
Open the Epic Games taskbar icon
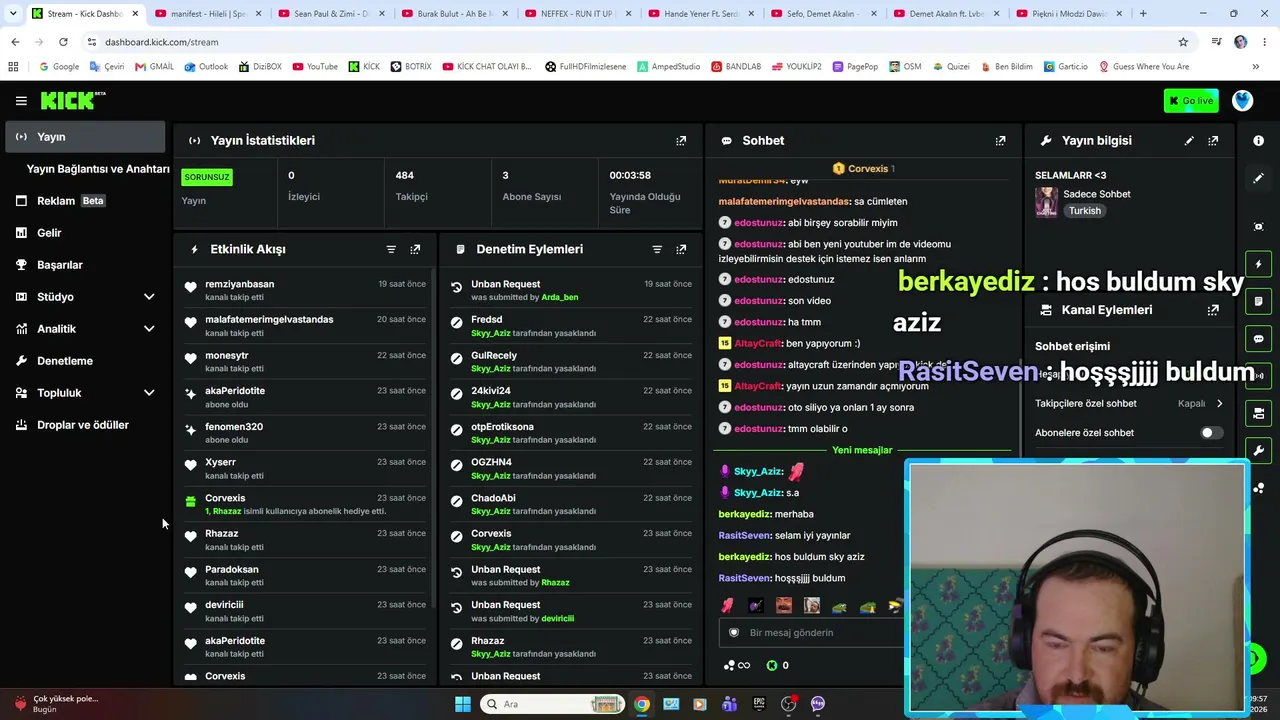[x=759, y=704]
